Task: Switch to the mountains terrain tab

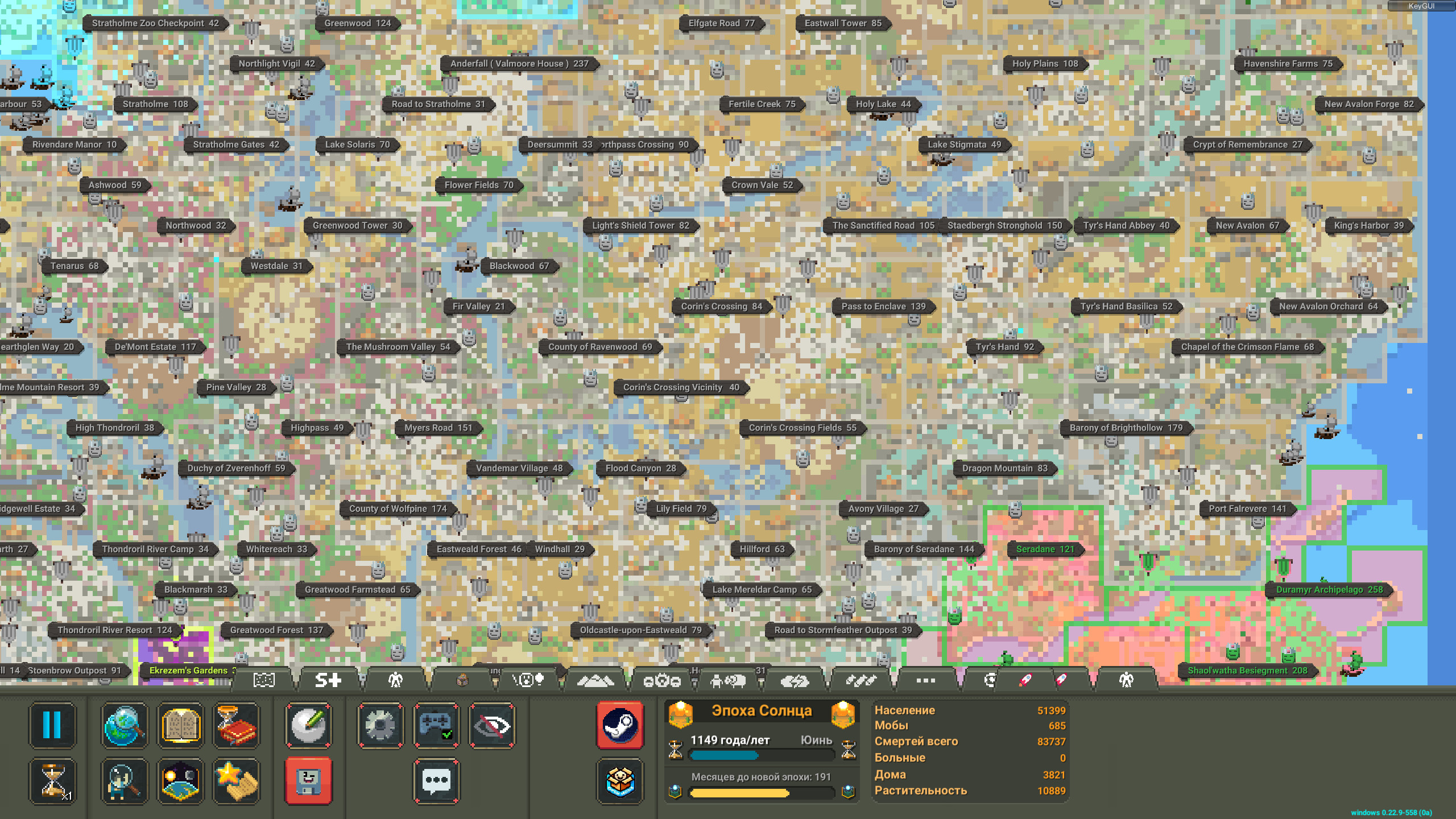Action: click(x=595, y=680)
